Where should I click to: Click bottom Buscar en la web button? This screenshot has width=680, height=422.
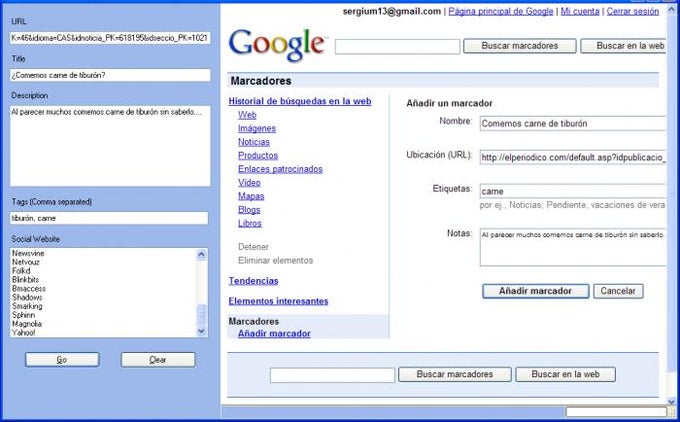pyautogui.click(x=566, y=374)
